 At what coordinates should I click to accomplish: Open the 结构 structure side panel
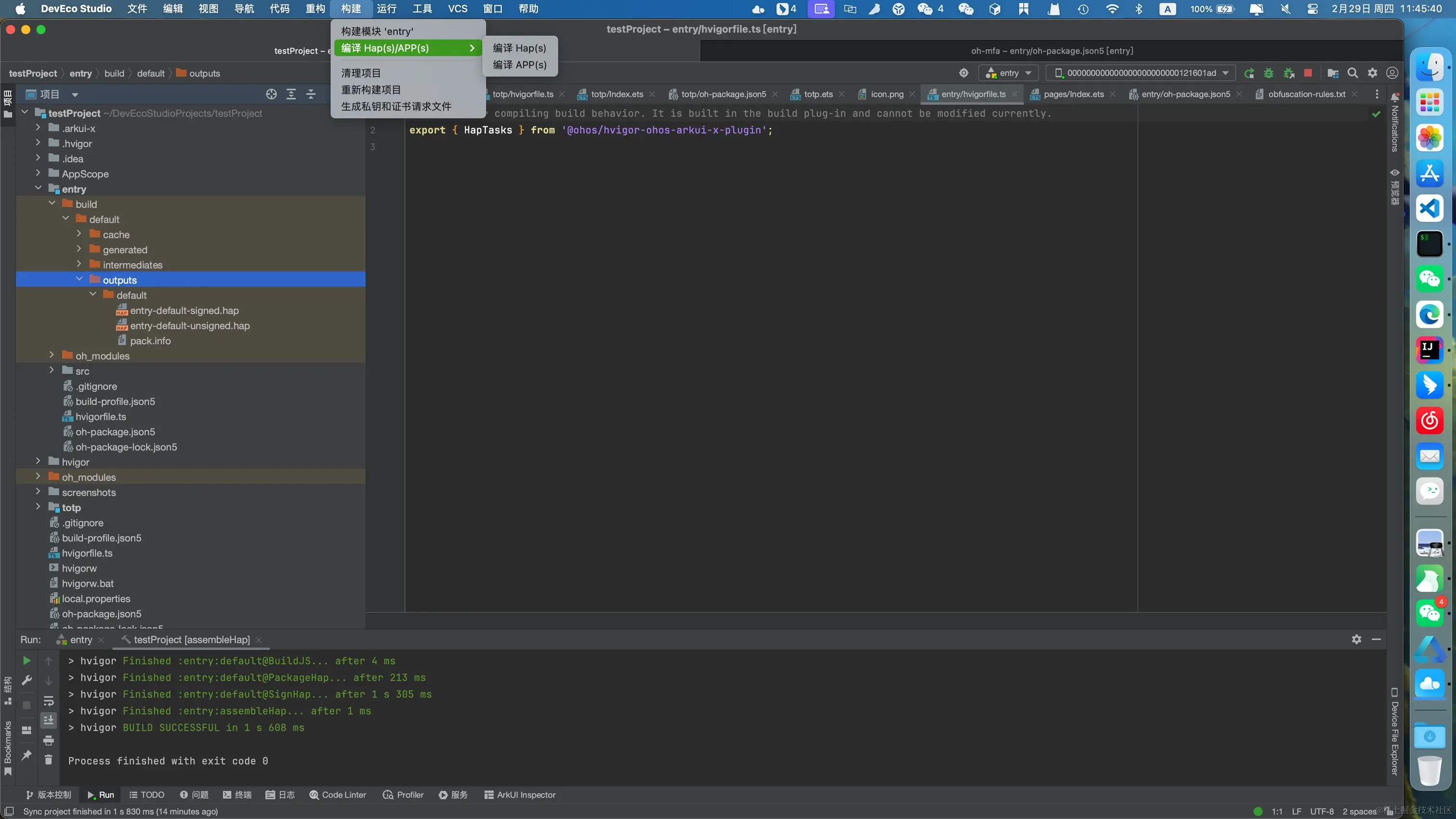[x=8, y=691]
